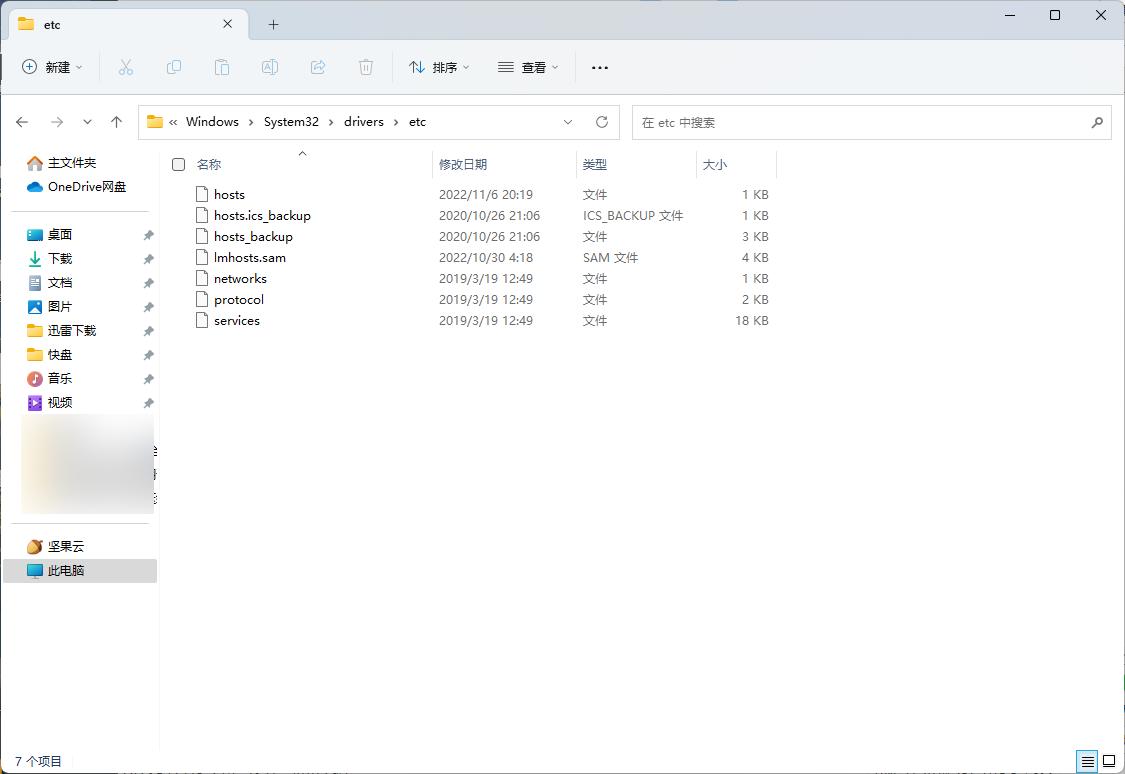This screenshot has width=1125, height=774.
Task: Open the address bar history dropdown
Action: (568, 122)
